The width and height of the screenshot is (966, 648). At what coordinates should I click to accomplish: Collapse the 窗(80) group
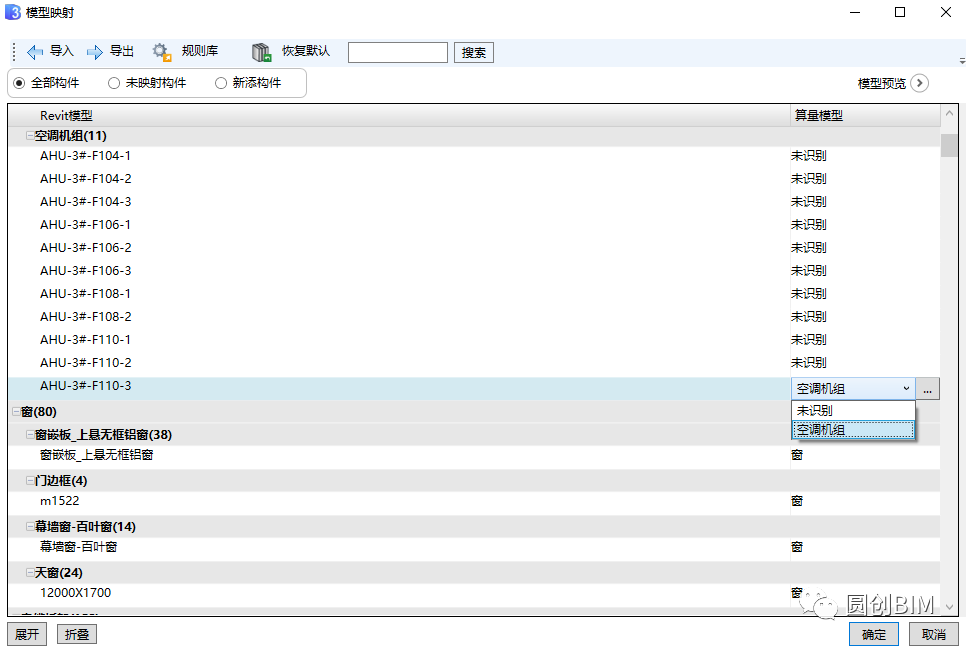pos(17,411)
